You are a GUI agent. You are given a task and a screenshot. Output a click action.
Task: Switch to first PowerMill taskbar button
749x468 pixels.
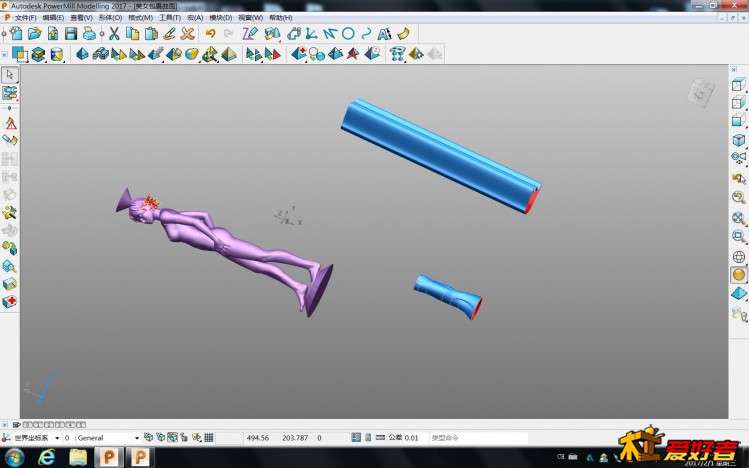click(109, 457)
